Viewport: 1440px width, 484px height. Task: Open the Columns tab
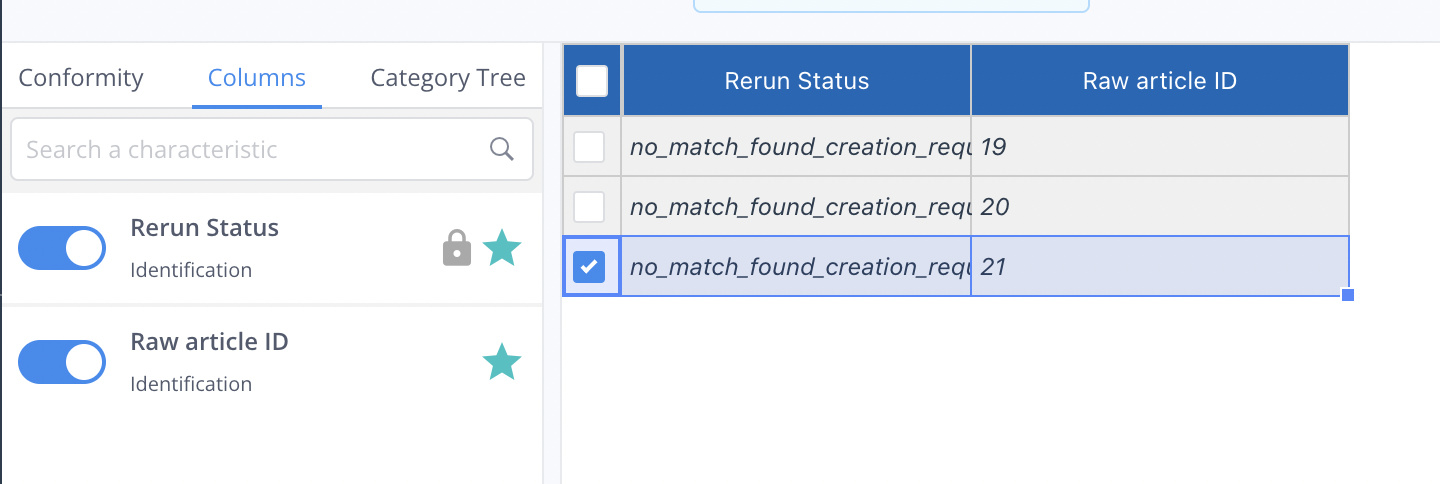click(x=257, y=78)
